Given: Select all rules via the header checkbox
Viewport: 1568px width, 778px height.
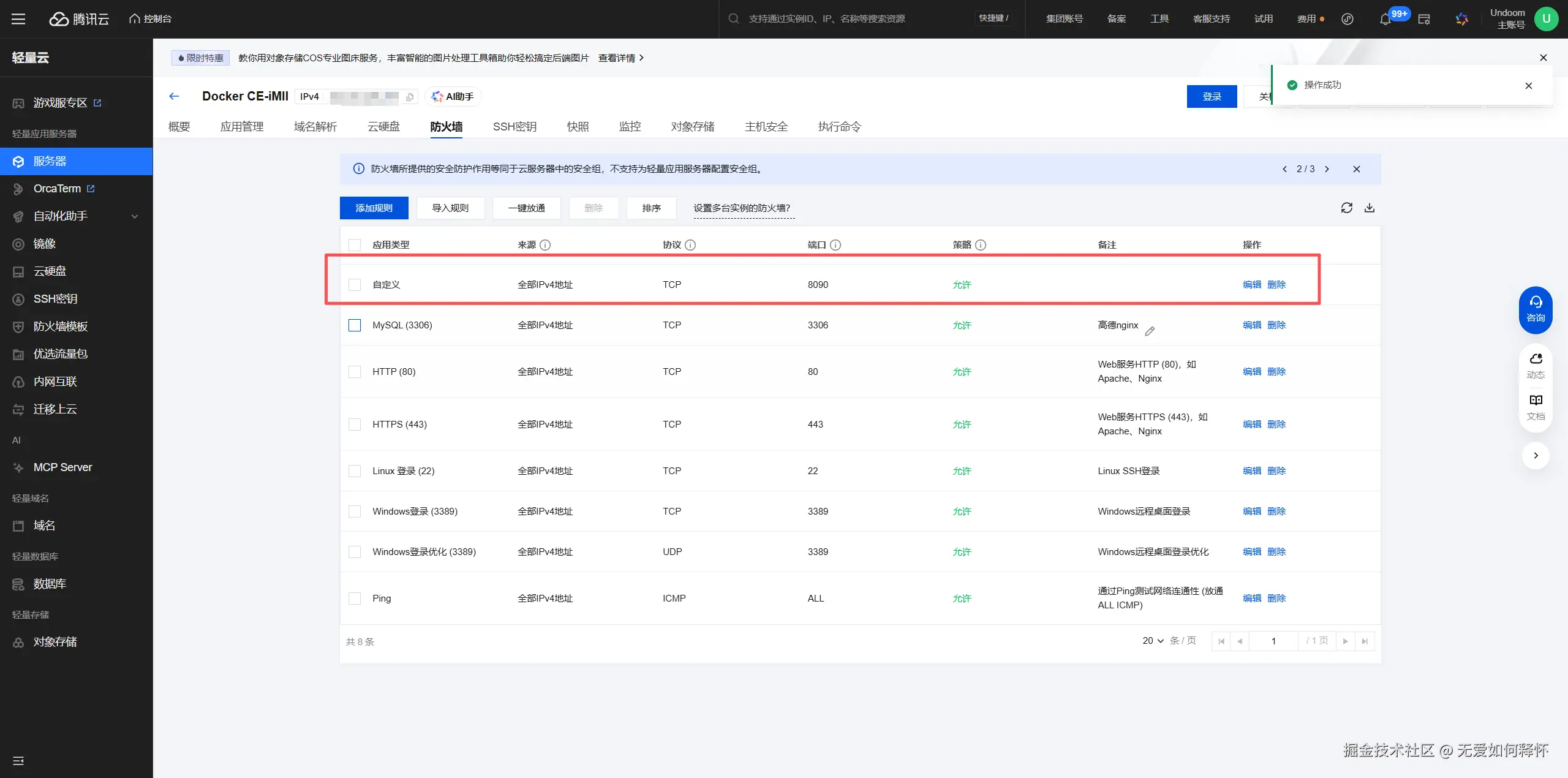Looking at the screenshot, I should 355,245.
